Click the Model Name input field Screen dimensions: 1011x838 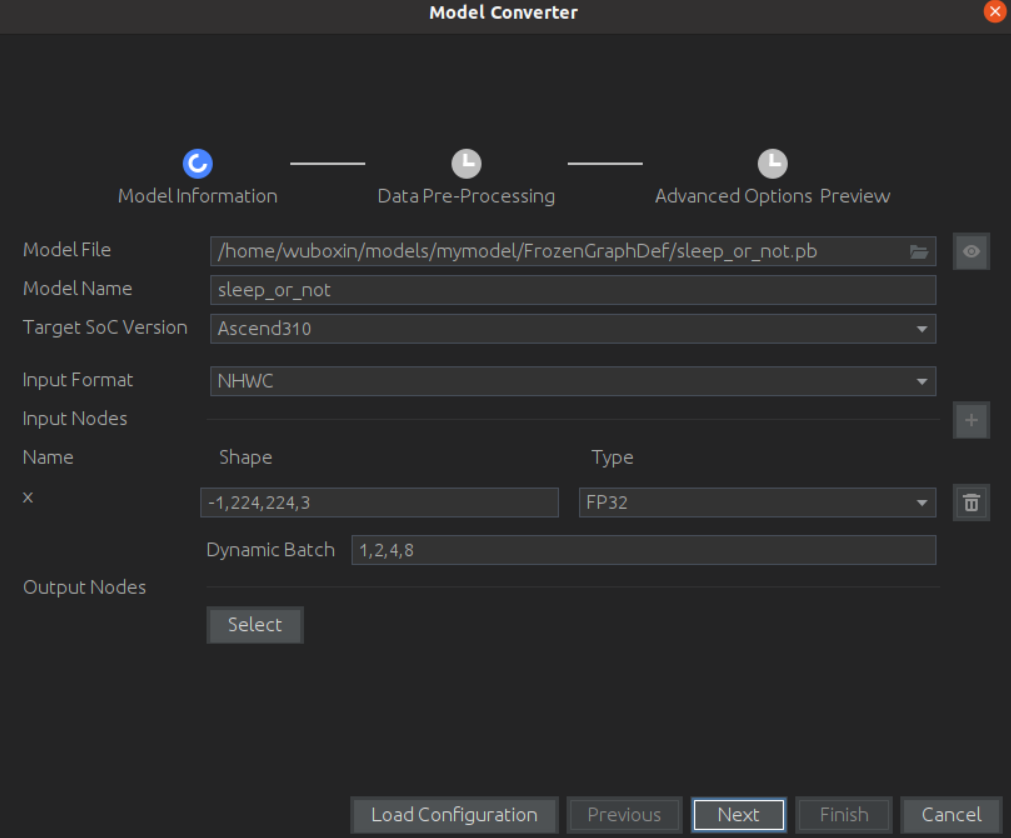click(x=573, y=290)
